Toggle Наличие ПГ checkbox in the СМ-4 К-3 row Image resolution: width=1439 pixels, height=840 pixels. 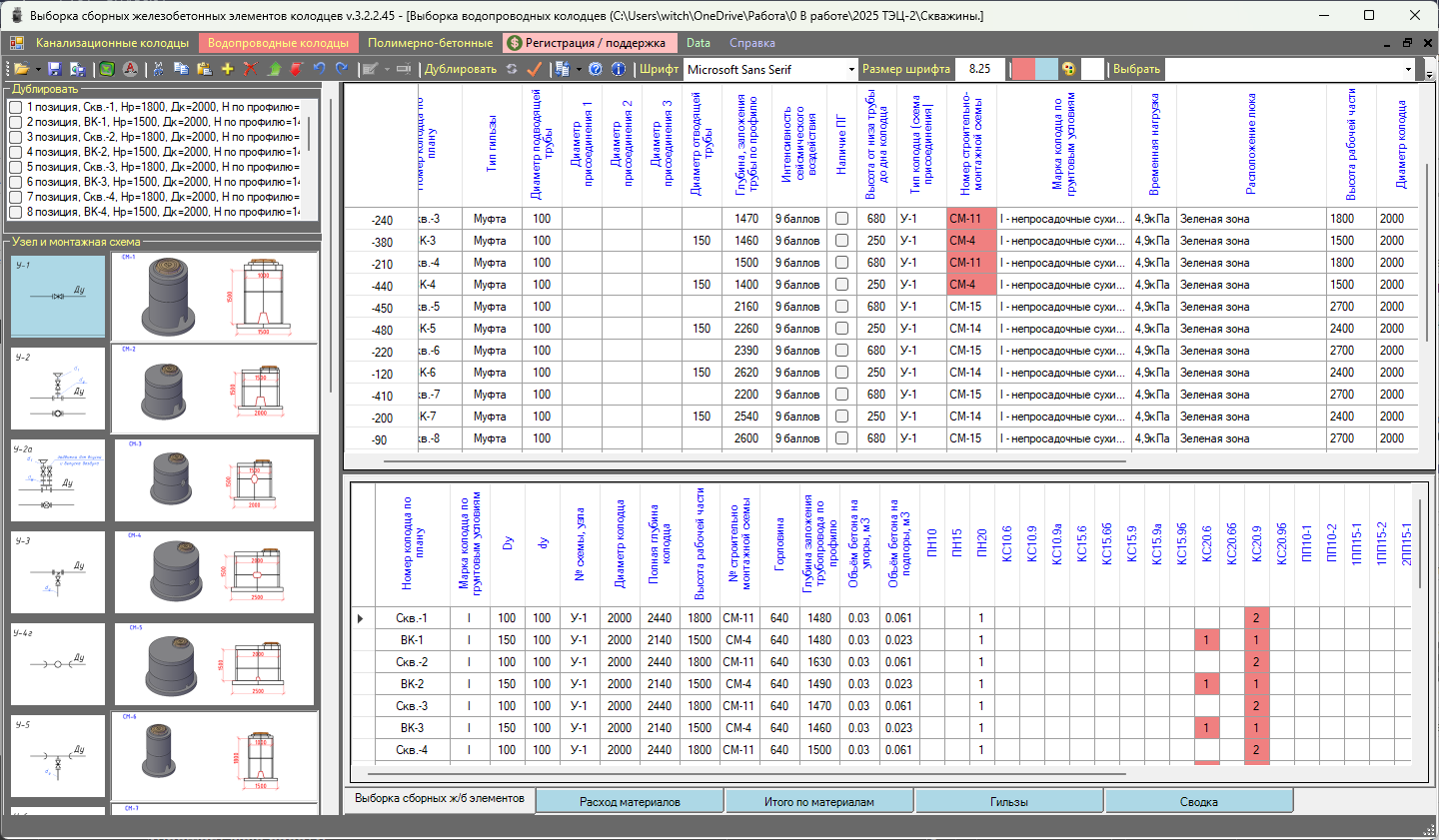pyautogui.click(x=841, y=241)
